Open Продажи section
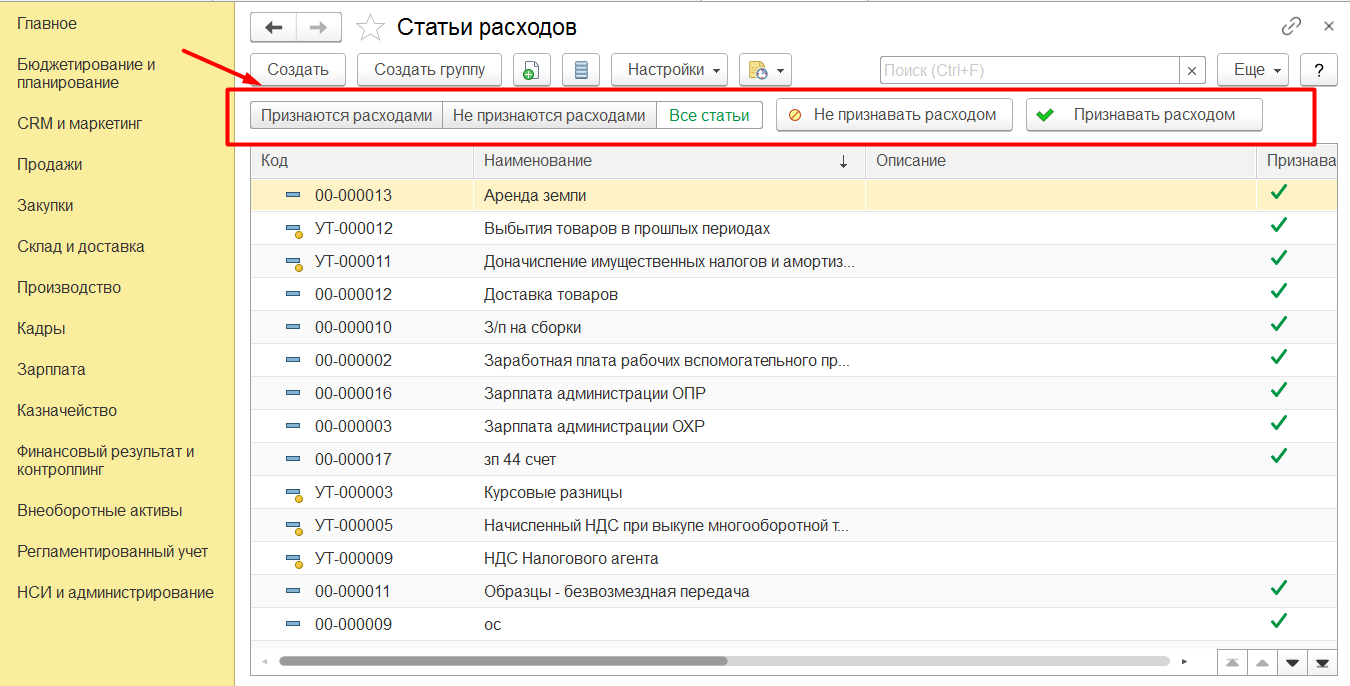The height and width of the screenshot is (686, 1350). (x=50, y=165)
